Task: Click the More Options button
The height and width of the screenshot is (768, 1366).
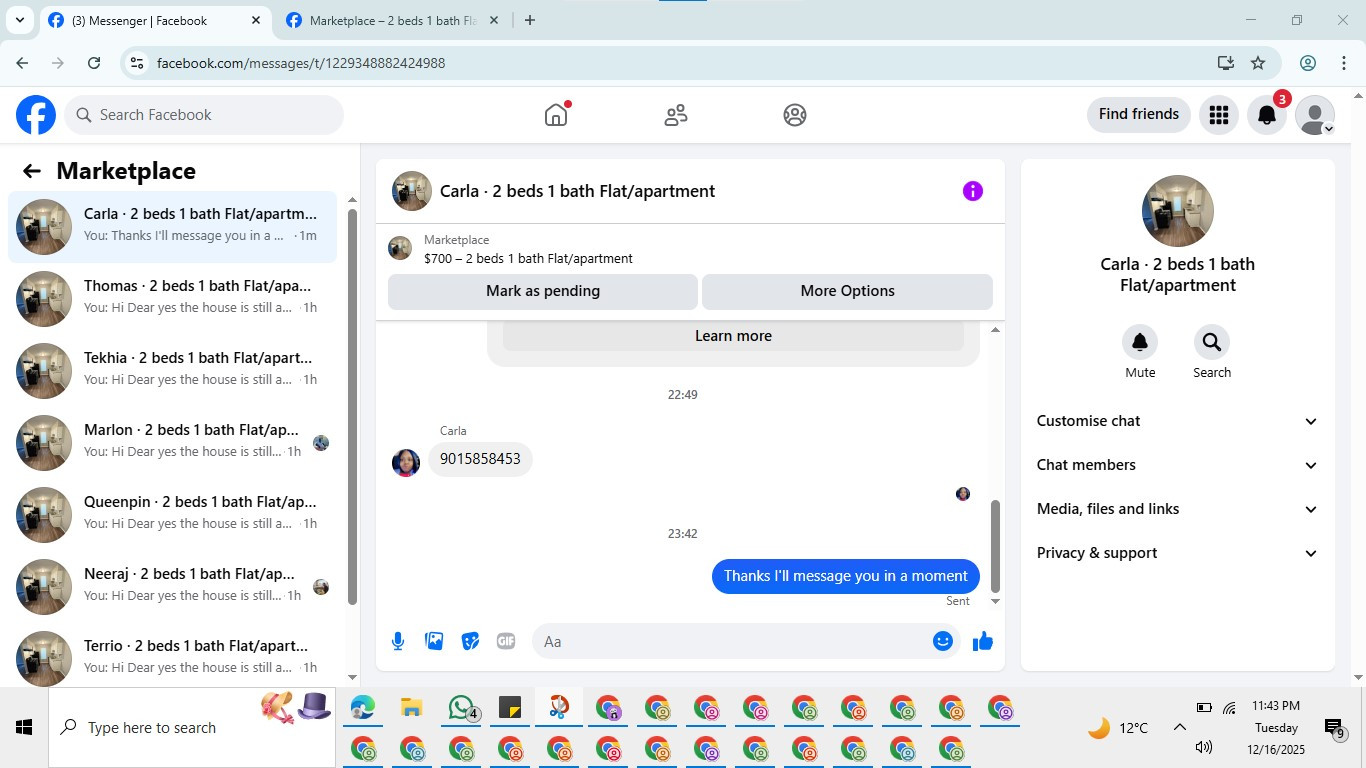Action: (848, 291)
